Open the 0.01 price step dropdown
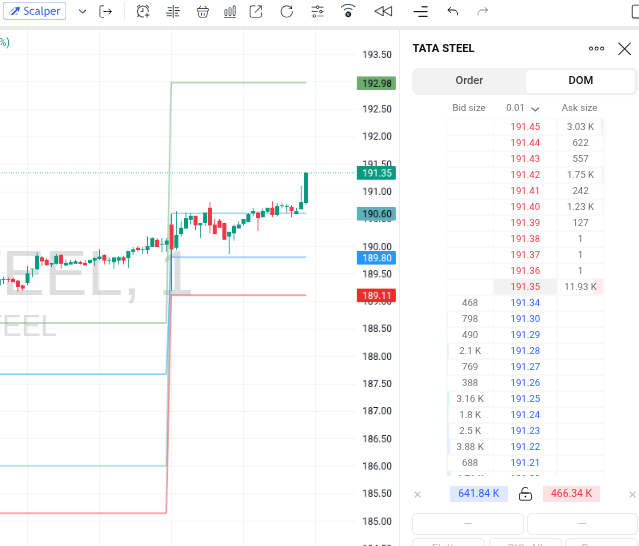 [x=523, y=108]
